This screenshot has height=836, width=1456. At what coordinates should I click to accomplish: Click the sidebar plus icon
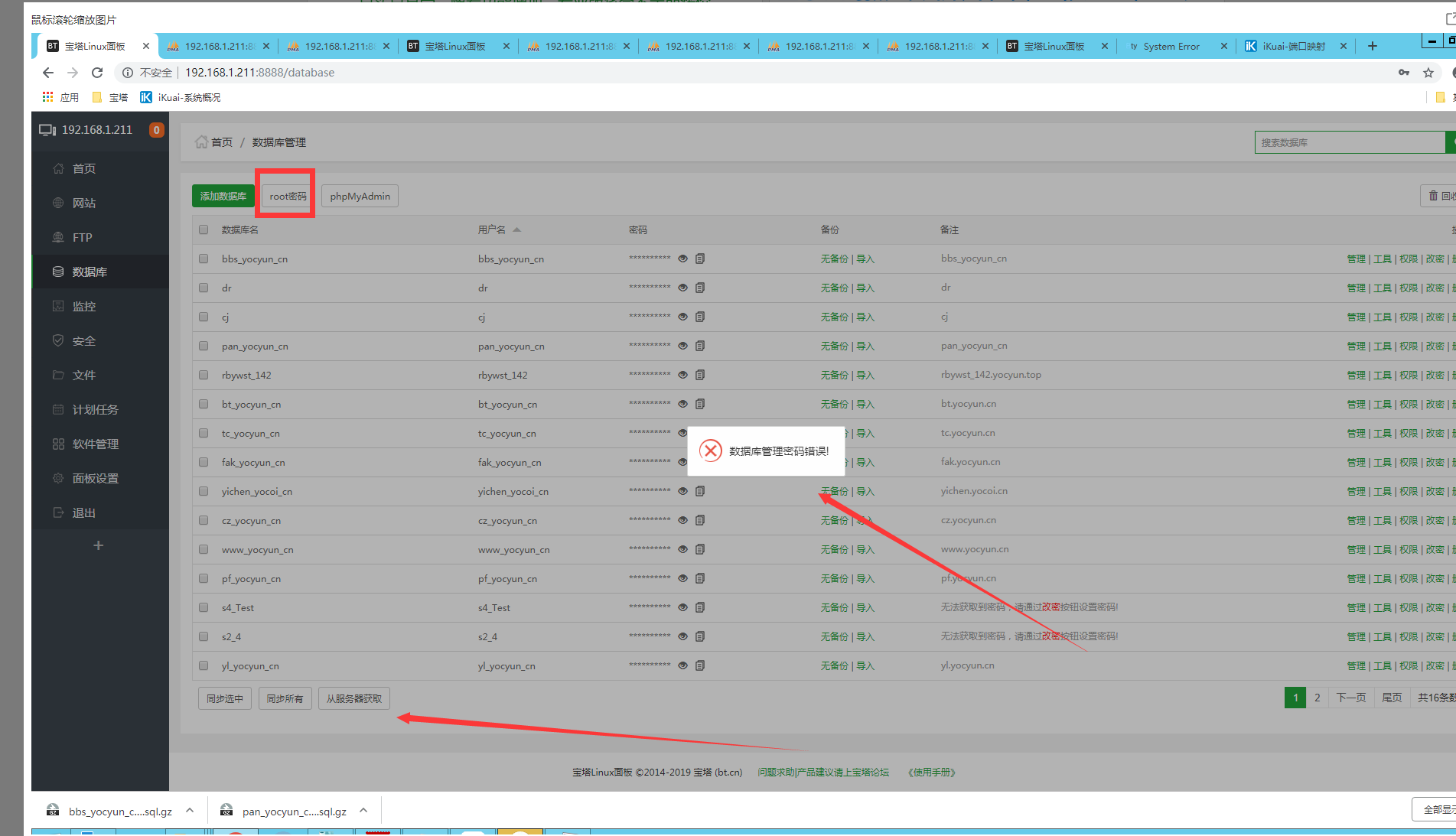pyautogui.click(x=98, y=545)
